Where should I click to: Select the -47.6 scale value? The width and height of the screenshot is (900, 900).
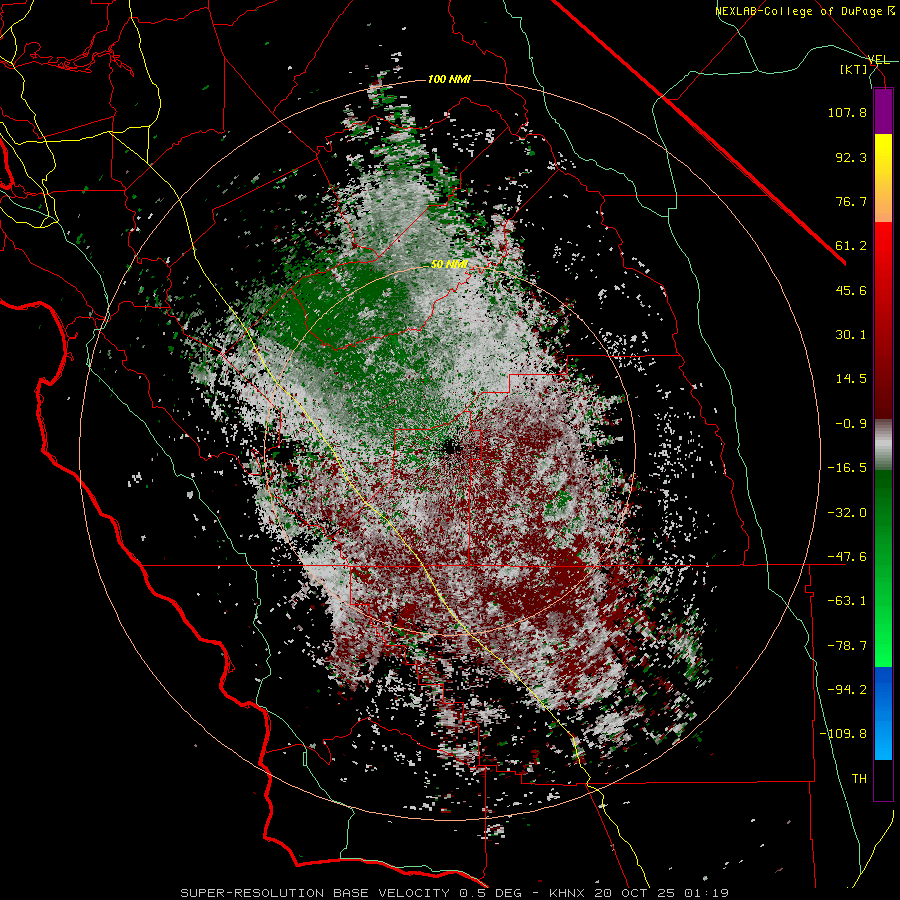[x=847, y=557]
